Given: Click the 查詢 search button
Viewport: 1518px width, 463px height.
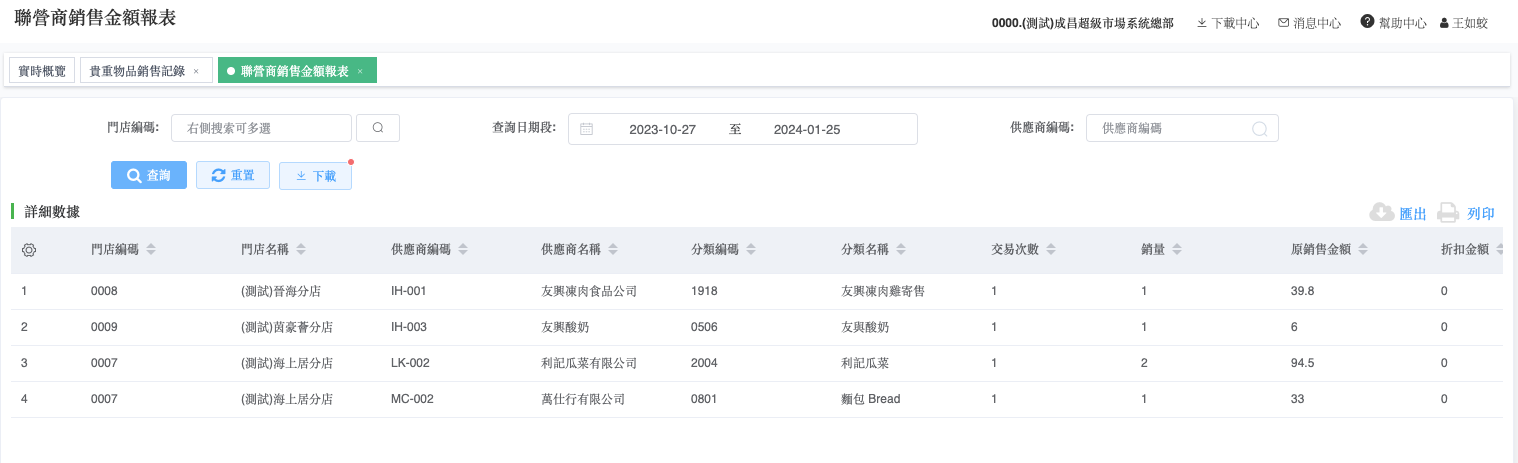Looking at the screenshot, I should pyautogui.click(x=149, y=175).
